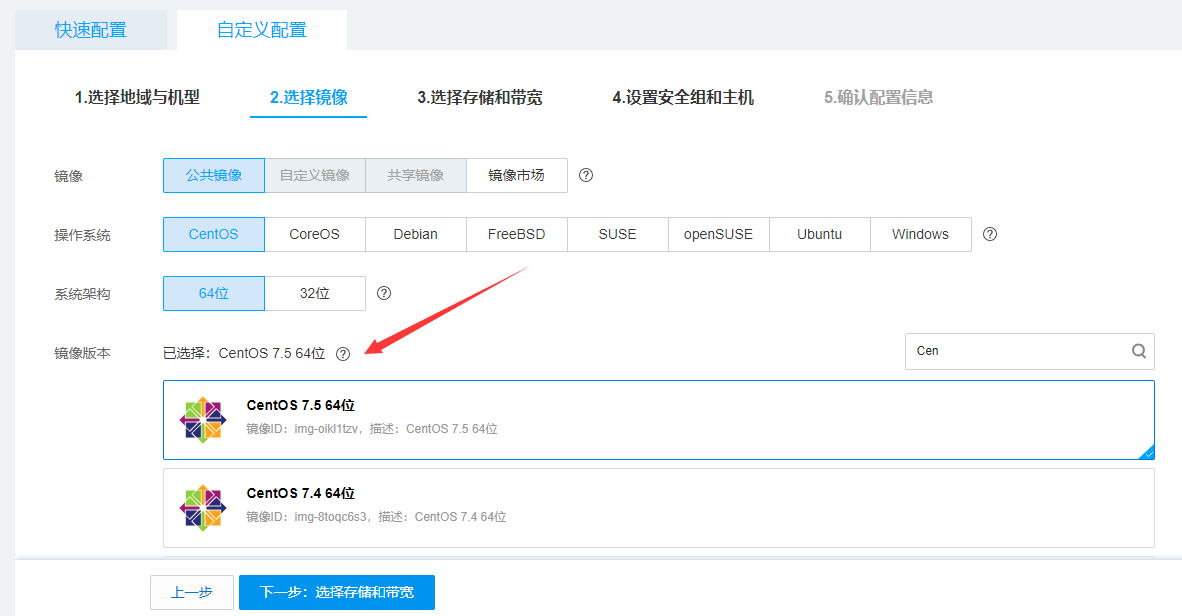Click the help icon next to 32位
Viewport: 1182px width, 616px height.
[x=383, y=293]
